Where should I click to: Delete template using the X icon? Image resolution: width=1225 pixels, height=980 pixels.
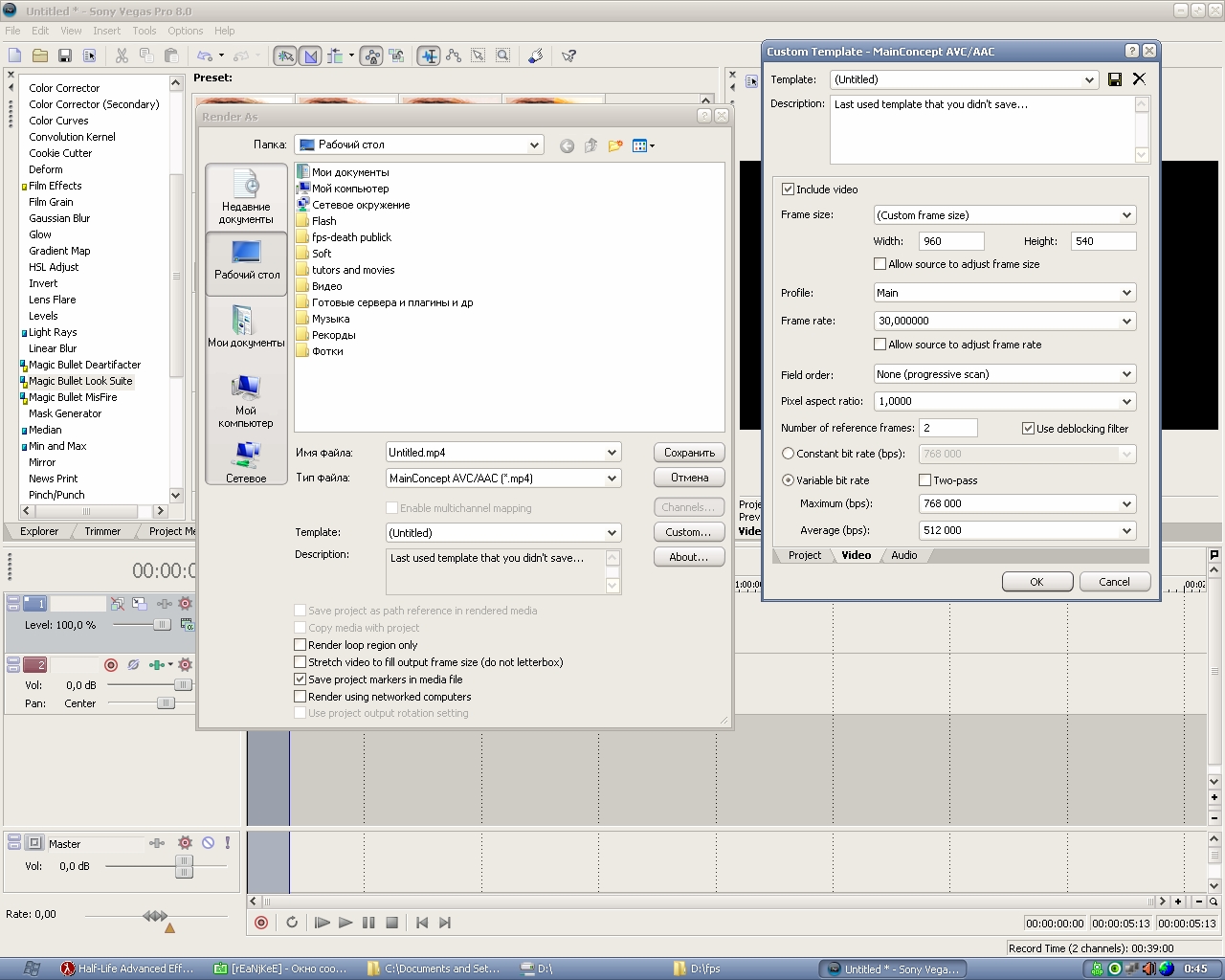[1139, 79]
